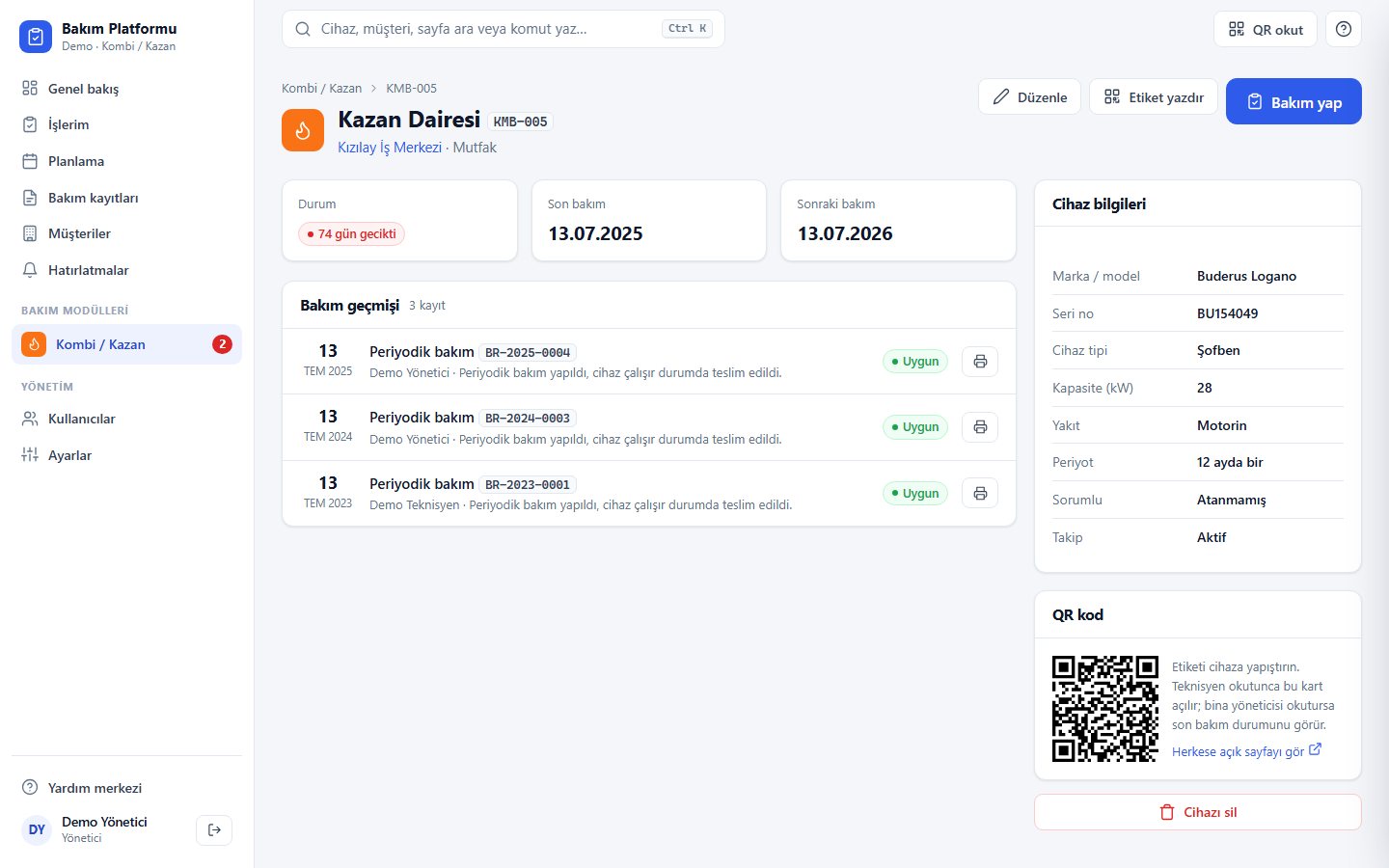Focus the search field at the top
1389x868 pixels.
coord(504,29)
